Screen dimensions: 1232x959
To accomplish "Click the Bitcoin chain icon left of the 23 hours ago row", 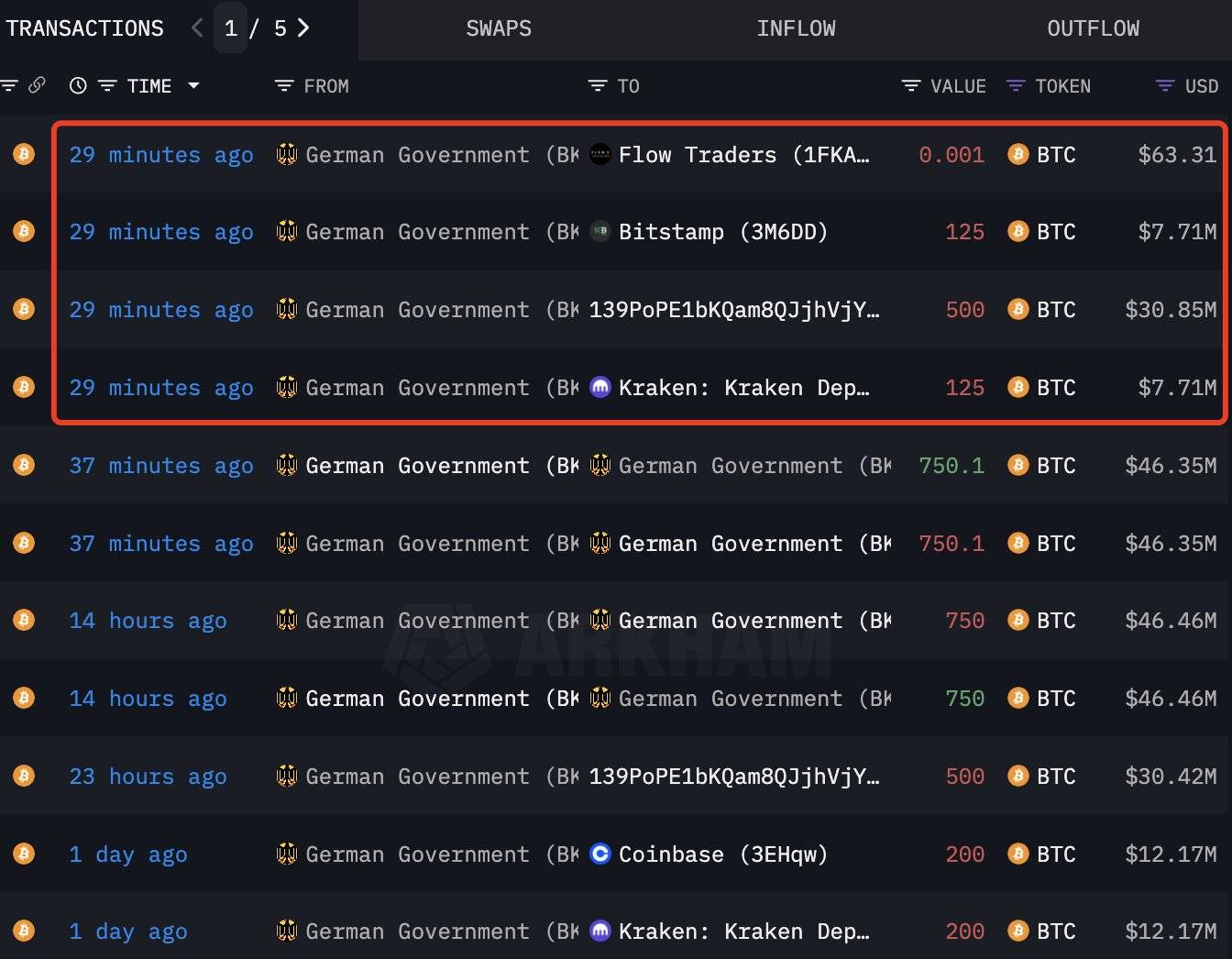I will [x=24, y=776].
